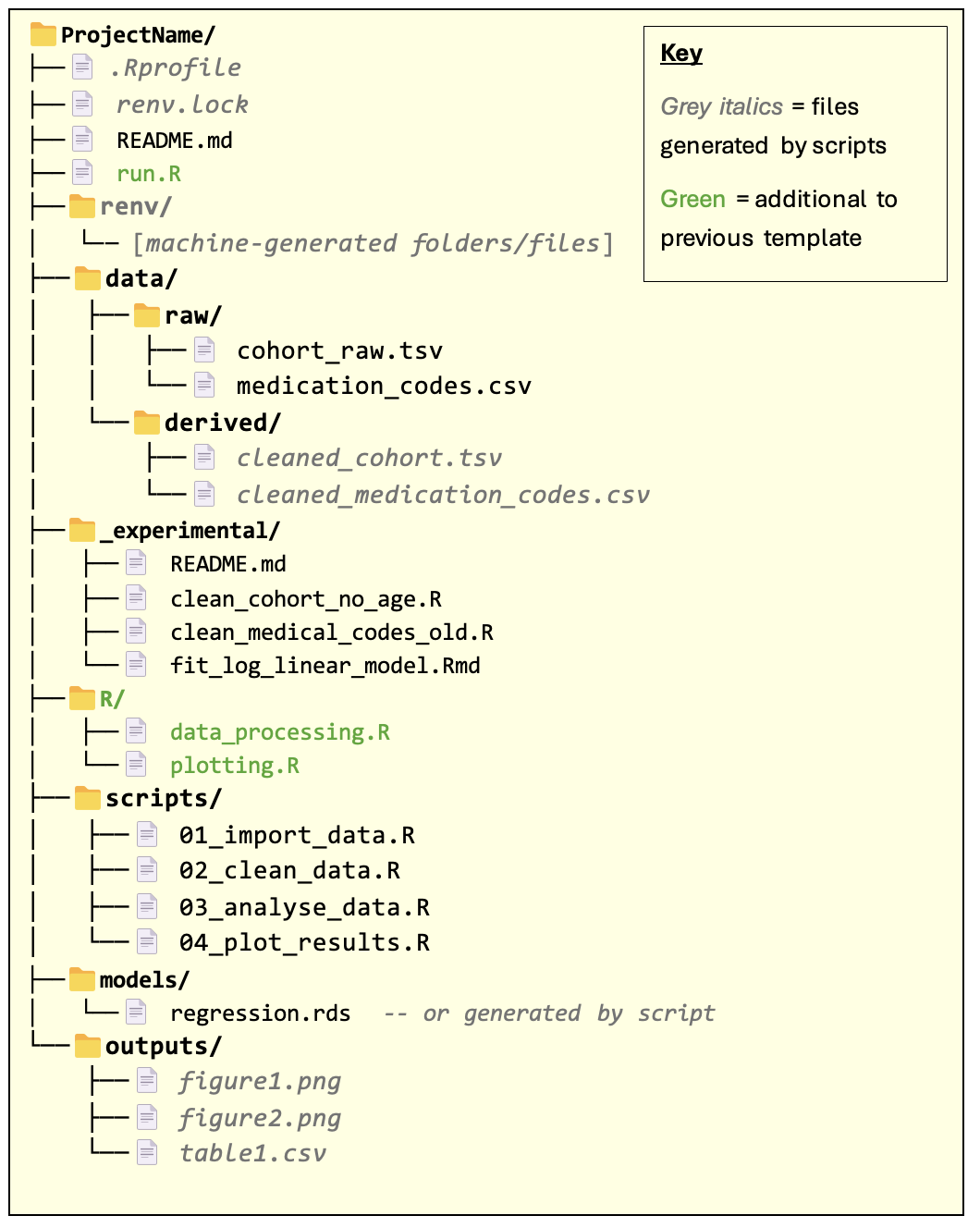Click the file icon beside run.R
The image size is (980, 1228).
[x=83, y=173]
